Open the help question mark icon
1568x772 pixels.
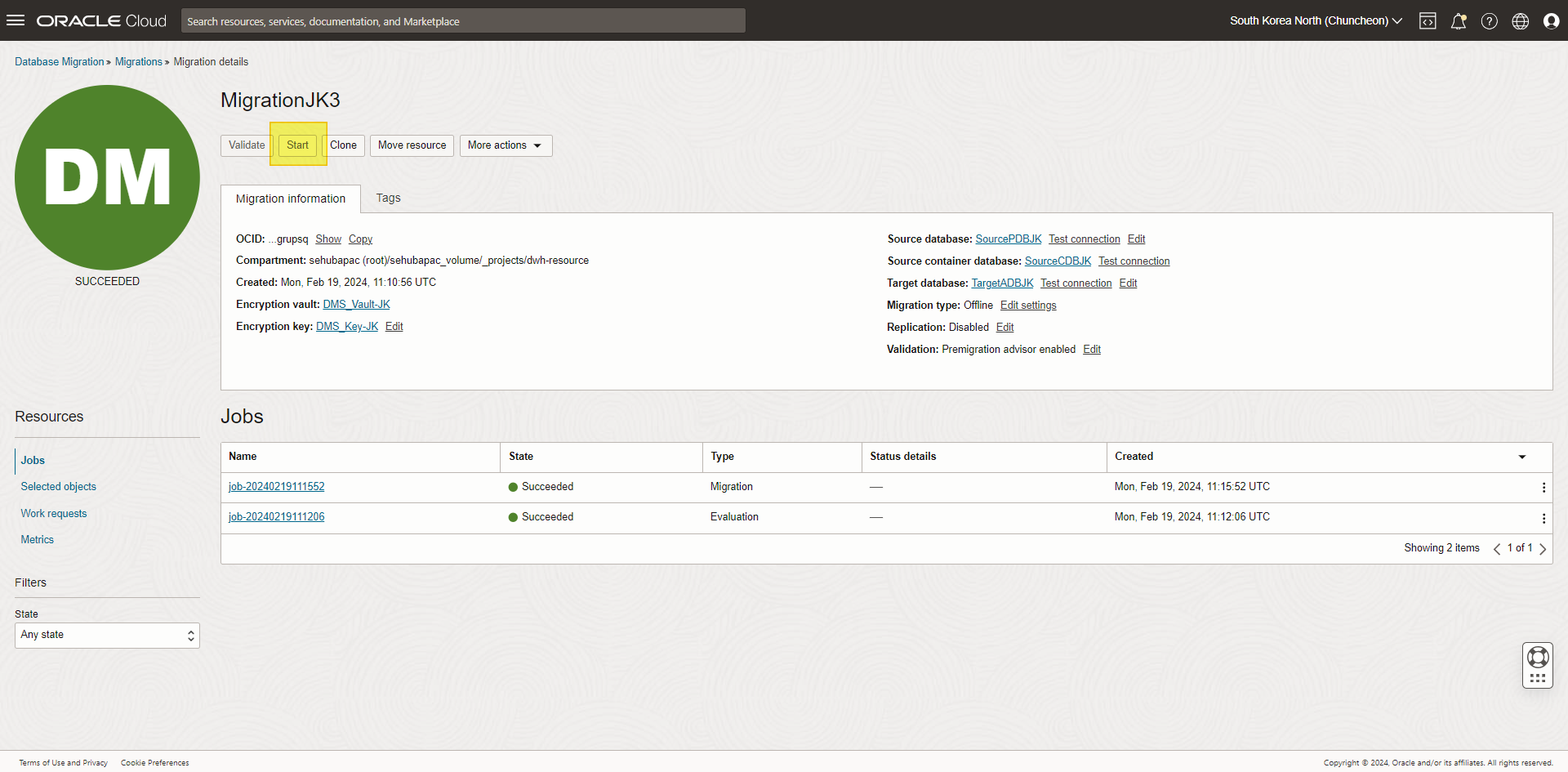(1490, 21)
